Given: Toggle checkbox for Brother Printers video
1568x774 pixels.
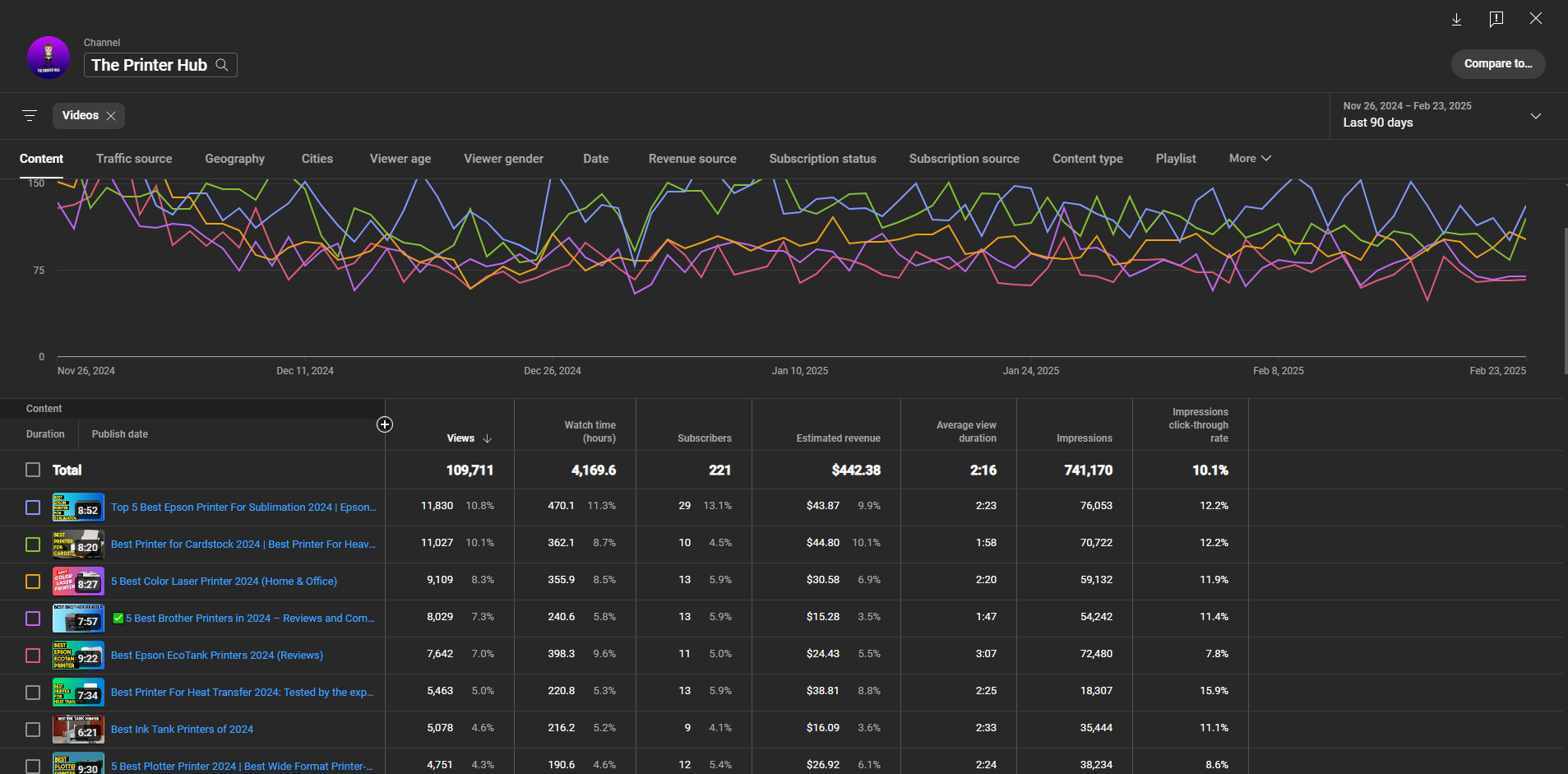Looking at the screenshot, I should coord(33,619).
